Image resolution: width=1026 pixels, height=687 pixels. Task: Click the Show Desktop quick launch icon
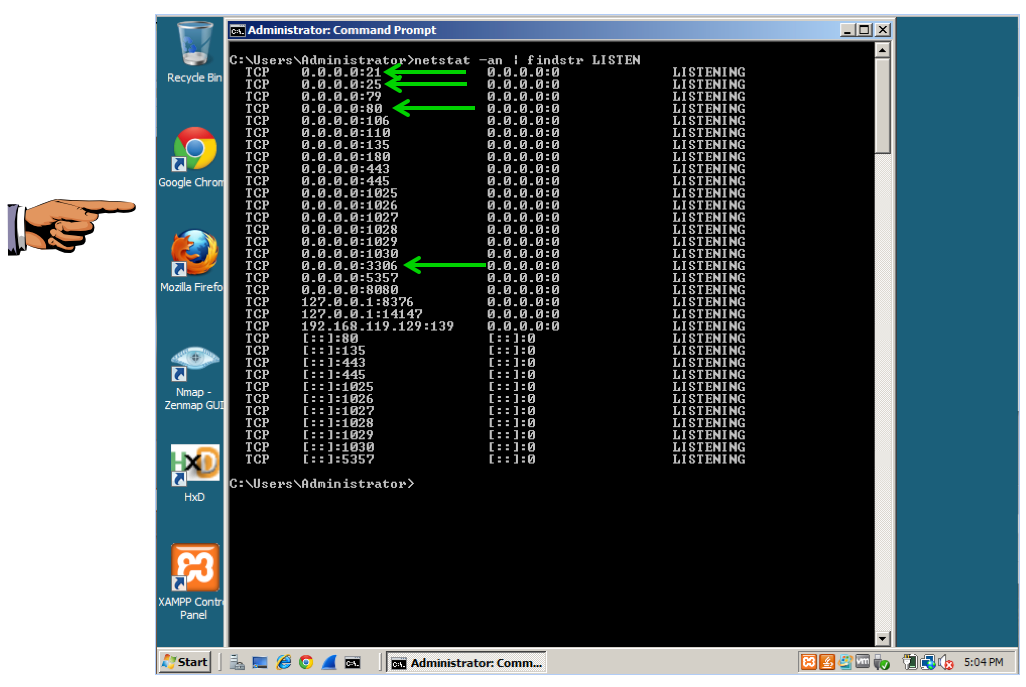(260, 662)
